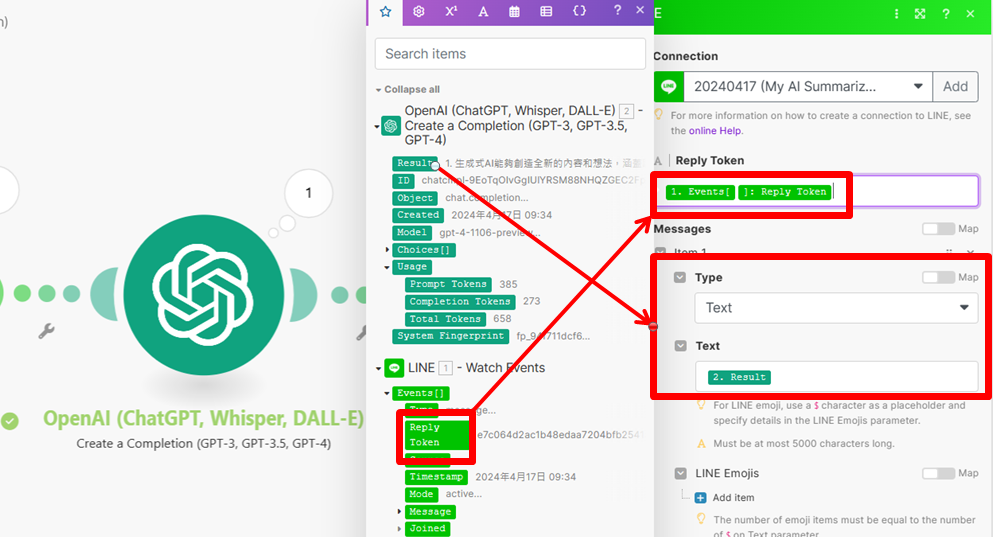Click wrench icon left of OpenAI module
Viewport: 993px width, 537px height.
(x=46, y=331)
